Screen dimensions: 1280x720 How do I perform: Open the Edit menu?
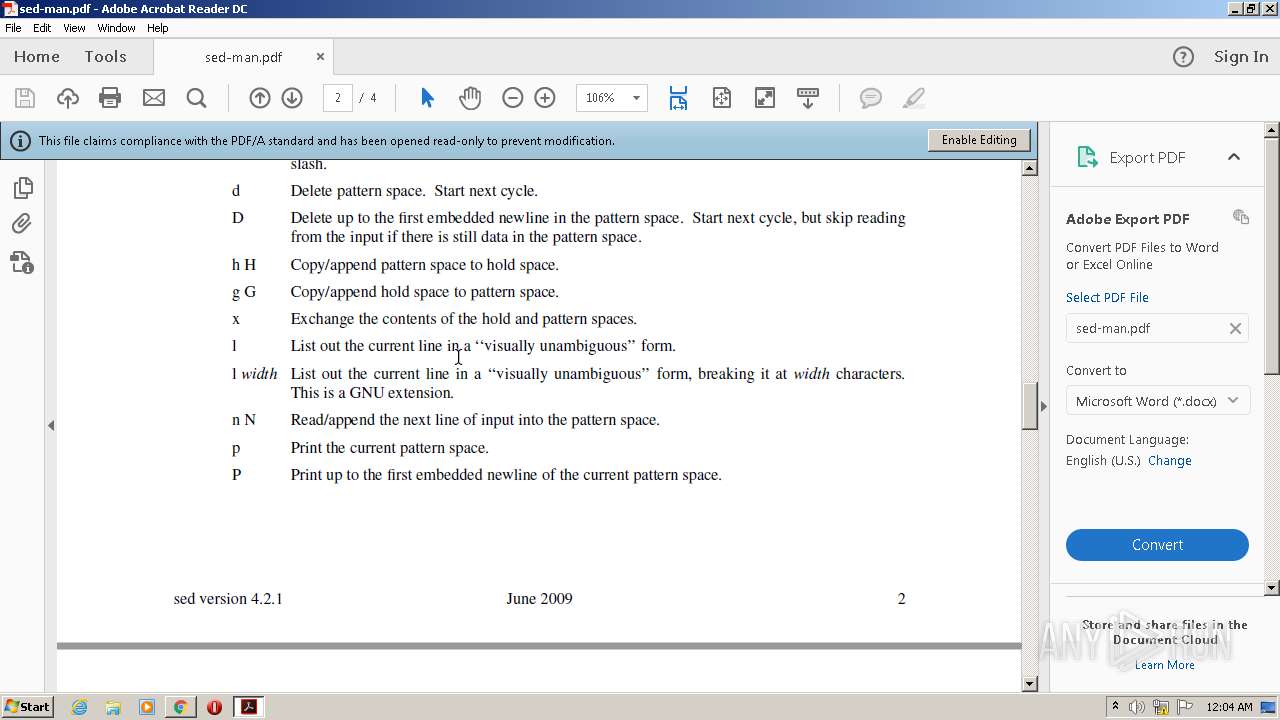tap(42, 28)
